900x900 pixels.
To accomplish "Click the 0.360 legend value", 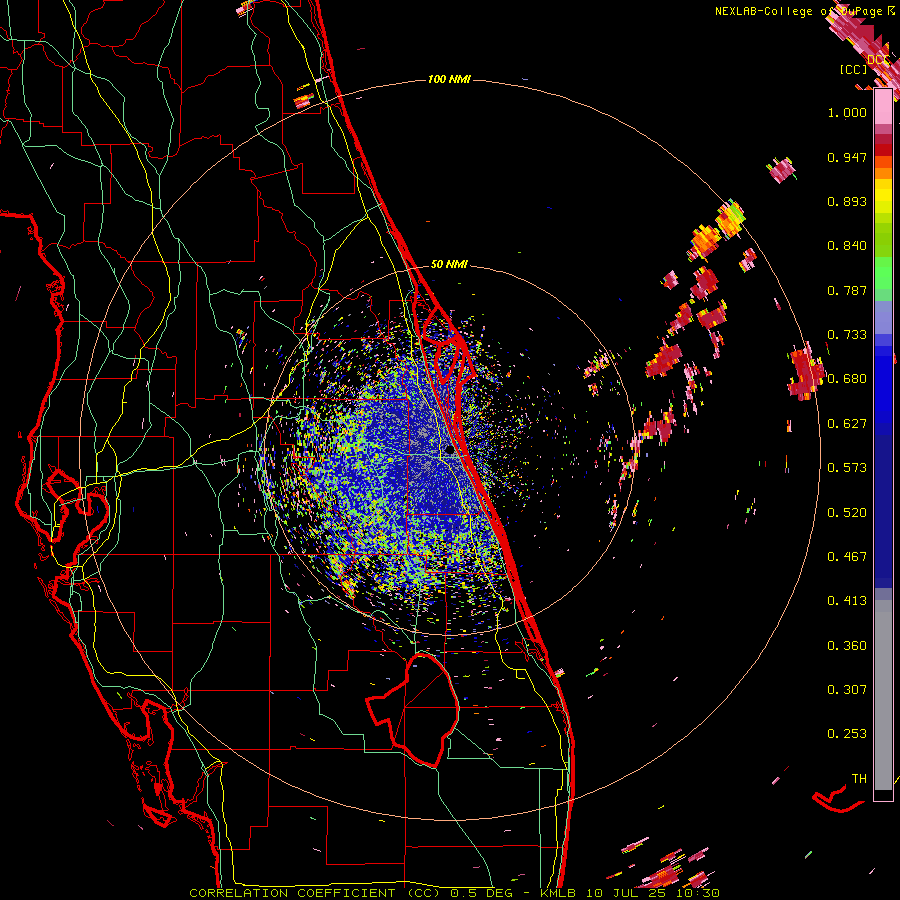I will (x=847, y=646).
